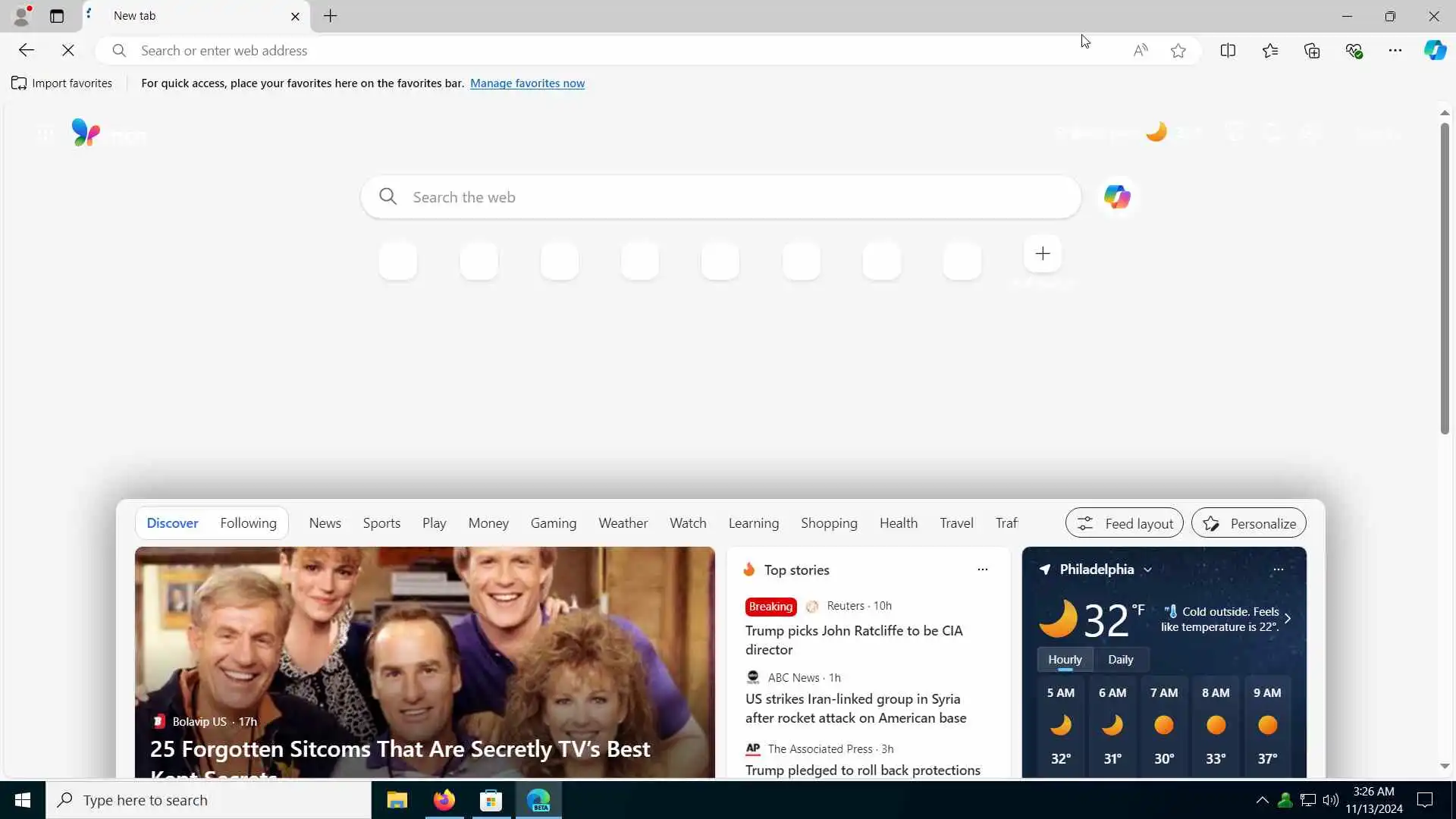1456x819 pixels.
Task: Open Settings and more ellipsis menu
Action: tap(1395, 50)
